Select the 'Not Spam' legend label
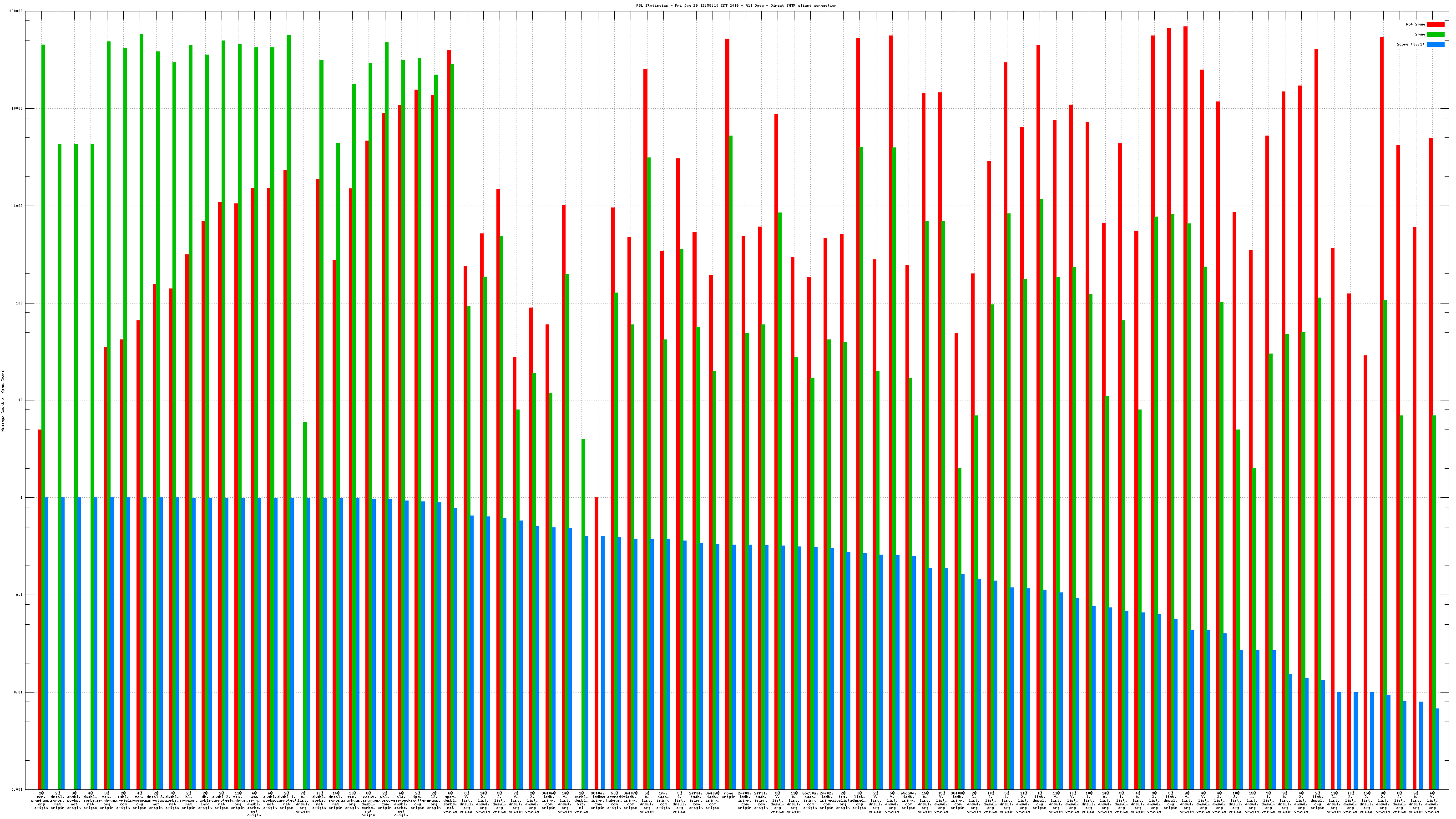 tap(1416, 24)
